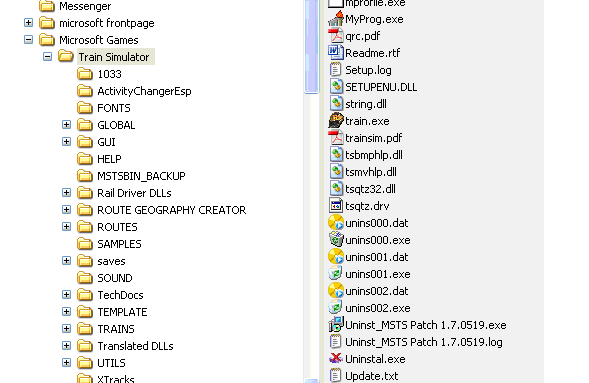Viewport: 589px width, 383px height.
Task: Expand the TRAINS folder node
Action: 66,329
